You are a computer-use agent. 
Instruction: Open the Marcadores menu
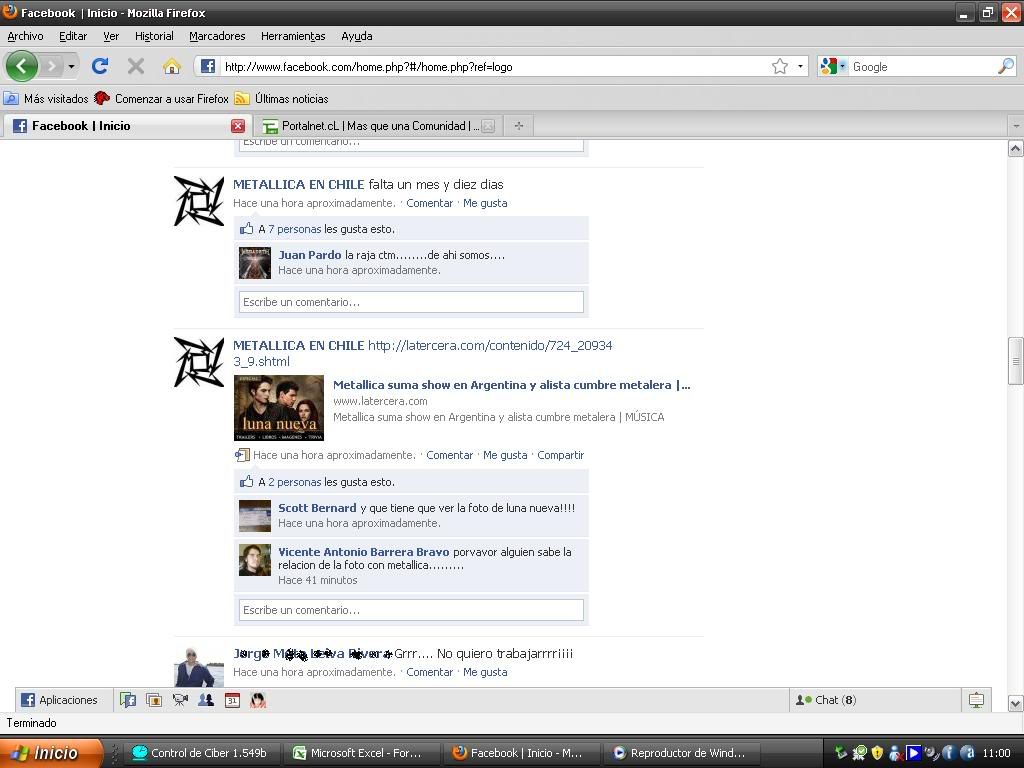(217, 36)
